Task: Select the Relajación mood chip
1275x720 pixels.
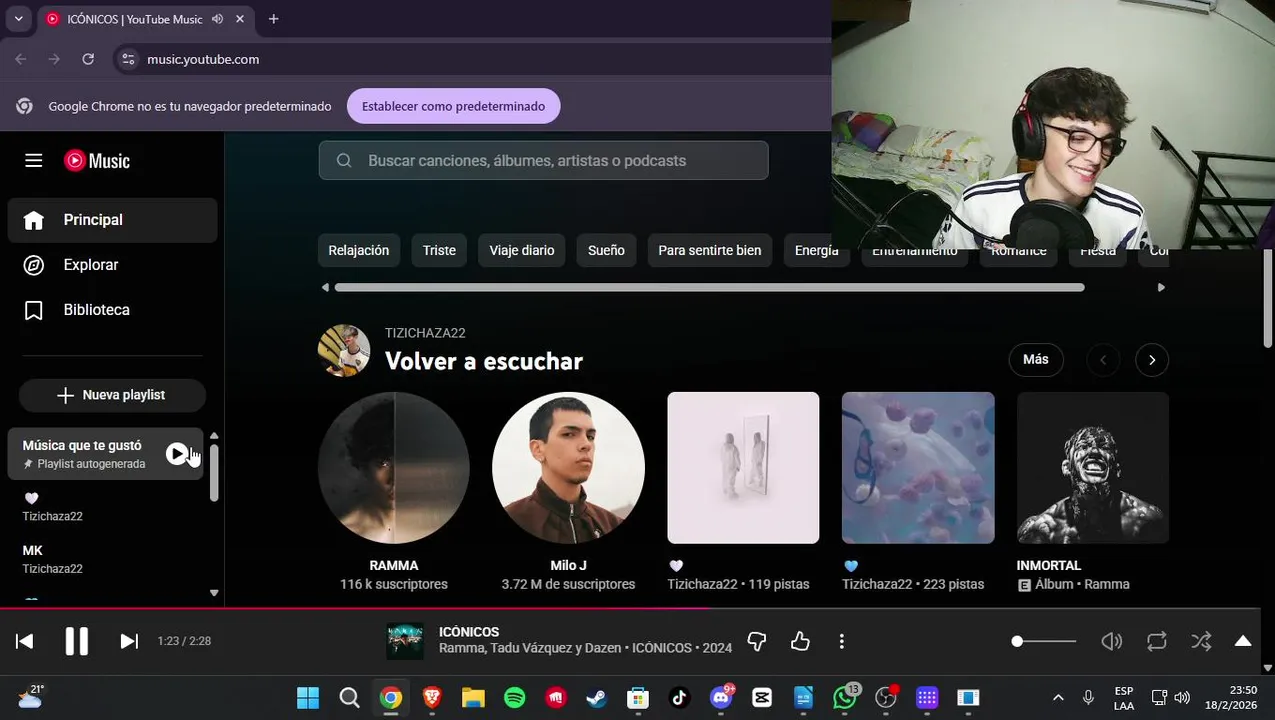Action: [x=359, y=250]
